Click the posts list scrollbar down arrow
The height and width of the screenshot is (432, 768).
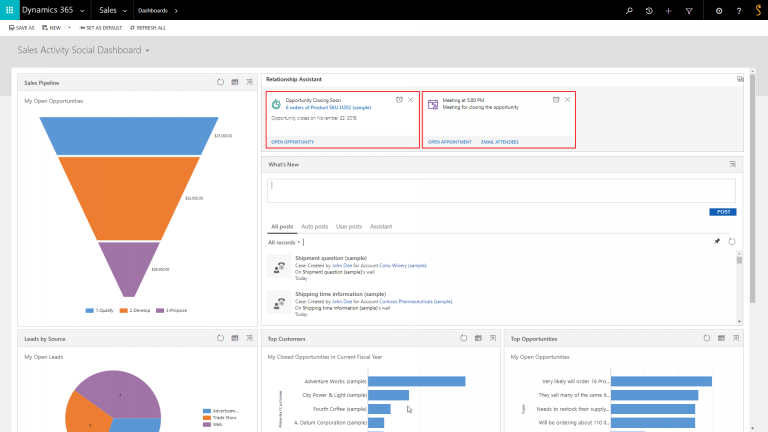(739, 322)
